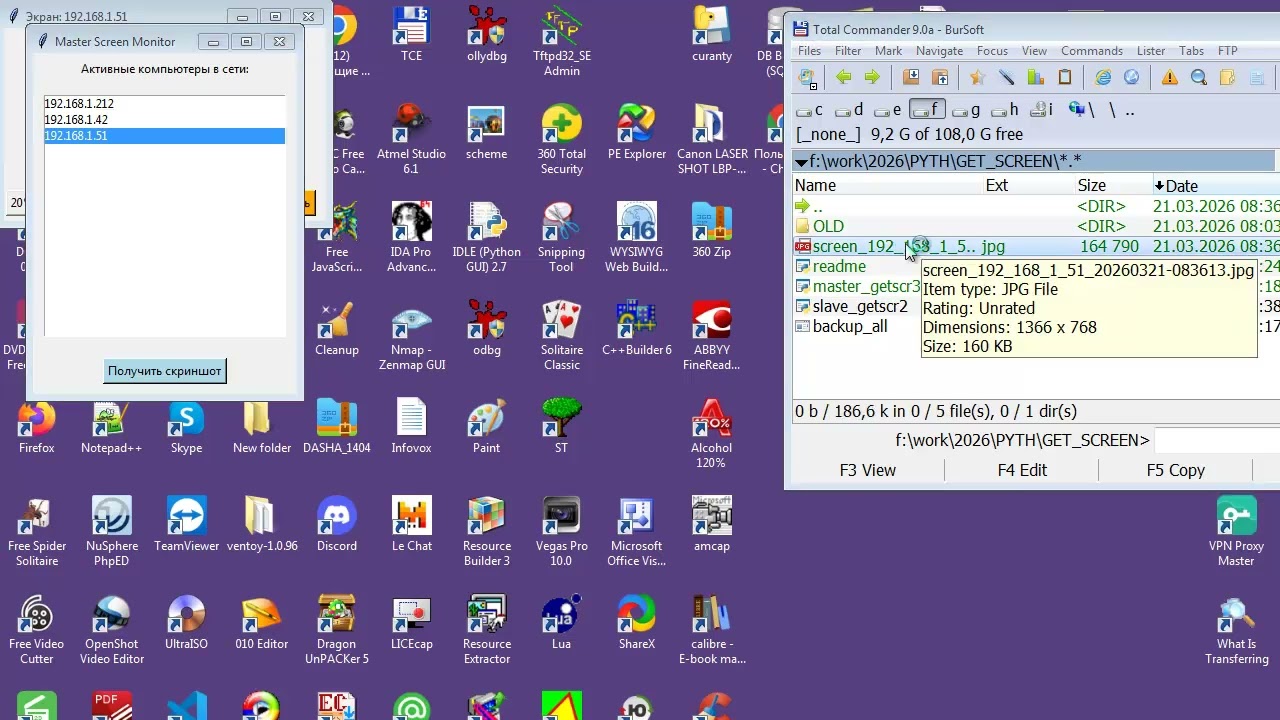Switch to drive d in Total Commander
The image size is (1280, 720).
coord(850,110)
